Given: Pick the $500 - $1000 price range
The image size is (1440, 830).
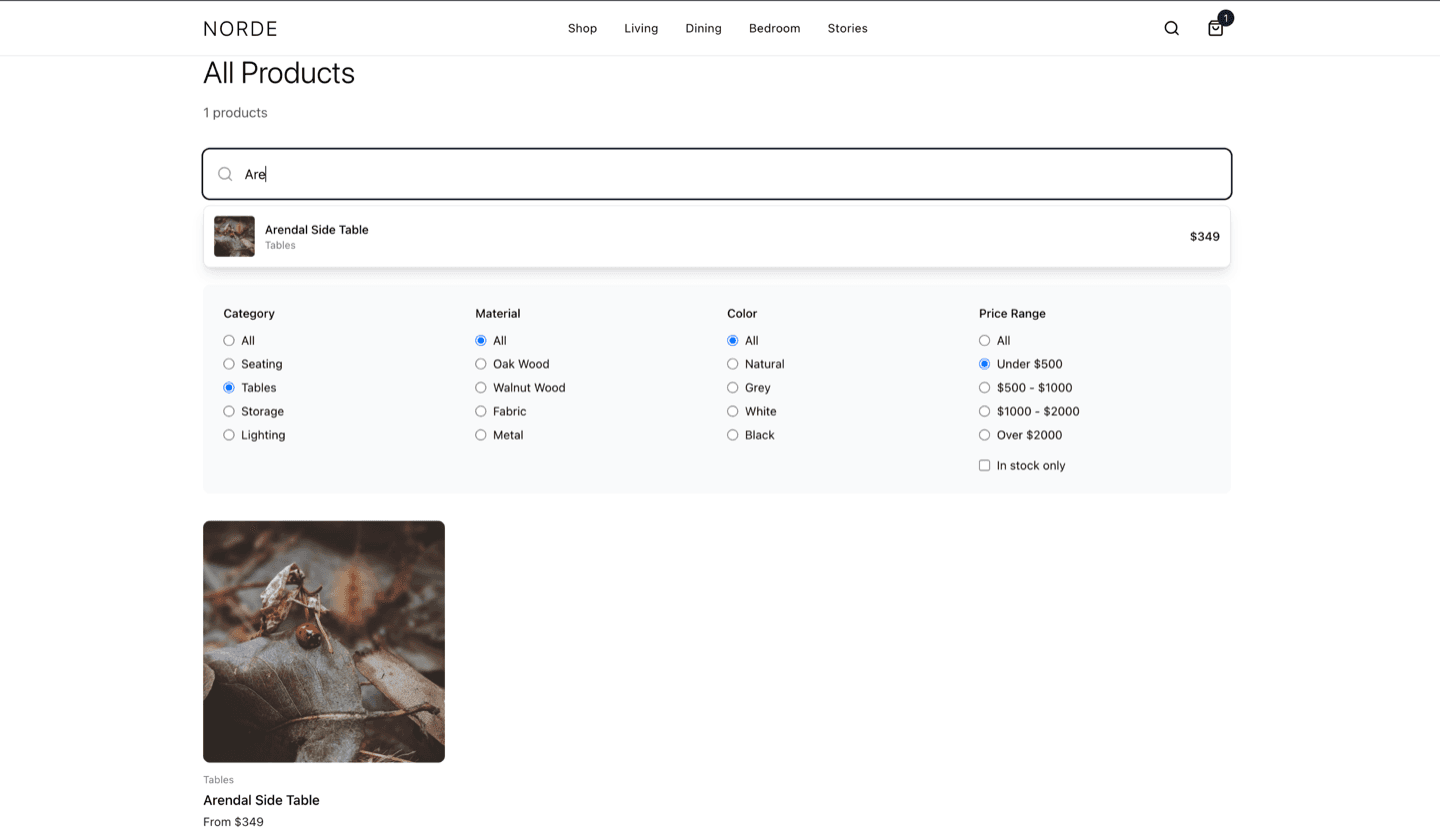Looking at the screenshot, I should pyautogui.click(x=984, y=387).
